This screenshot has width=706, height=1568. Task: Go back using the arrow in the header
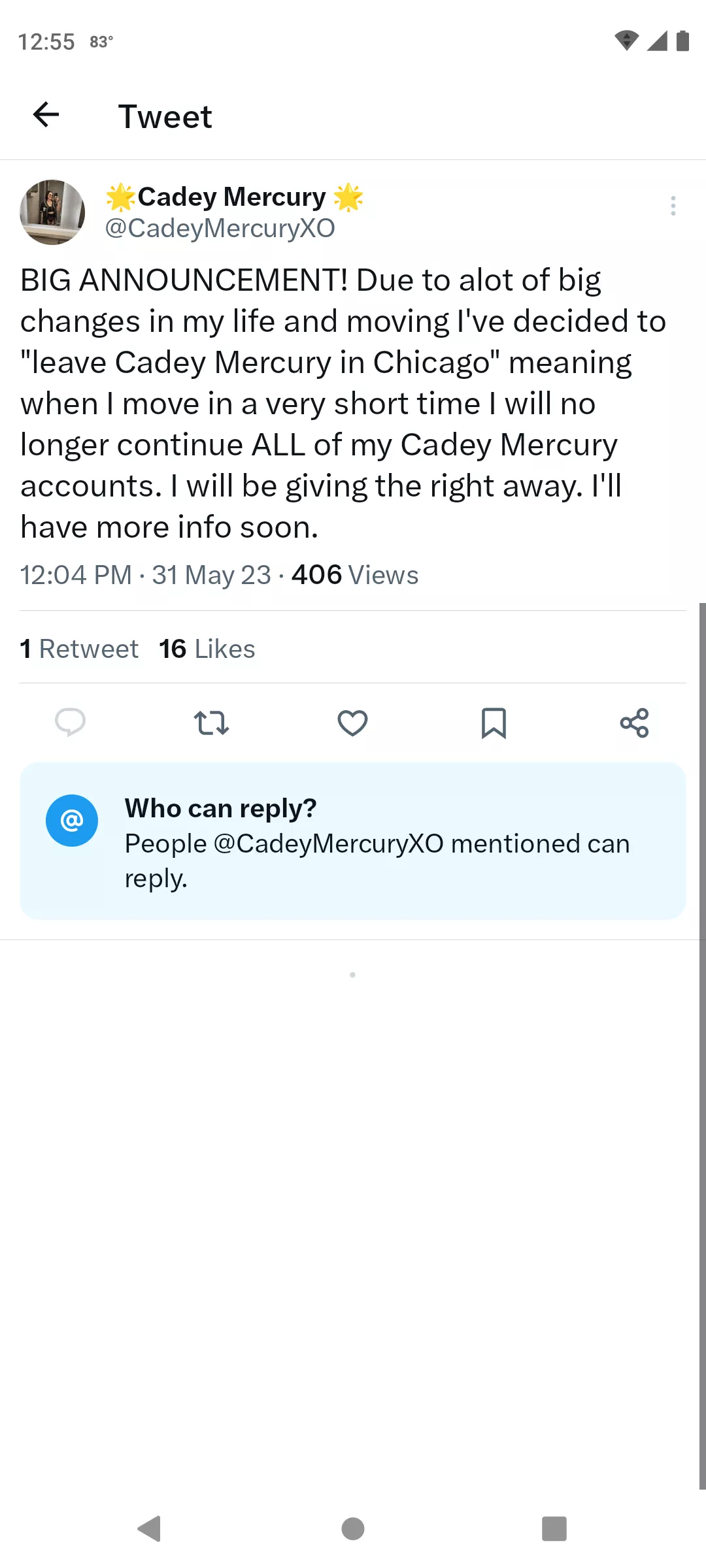pos(46,115)
